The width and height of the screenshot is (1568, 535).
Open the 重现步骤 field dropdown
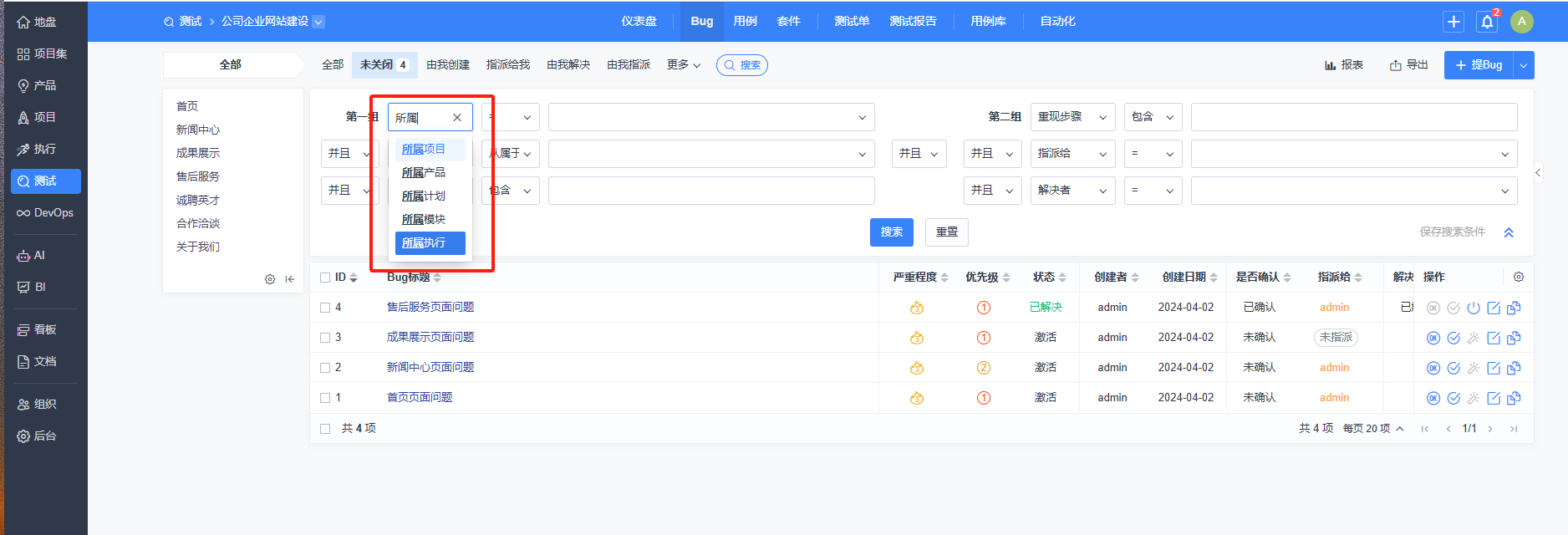point(1073,117)
